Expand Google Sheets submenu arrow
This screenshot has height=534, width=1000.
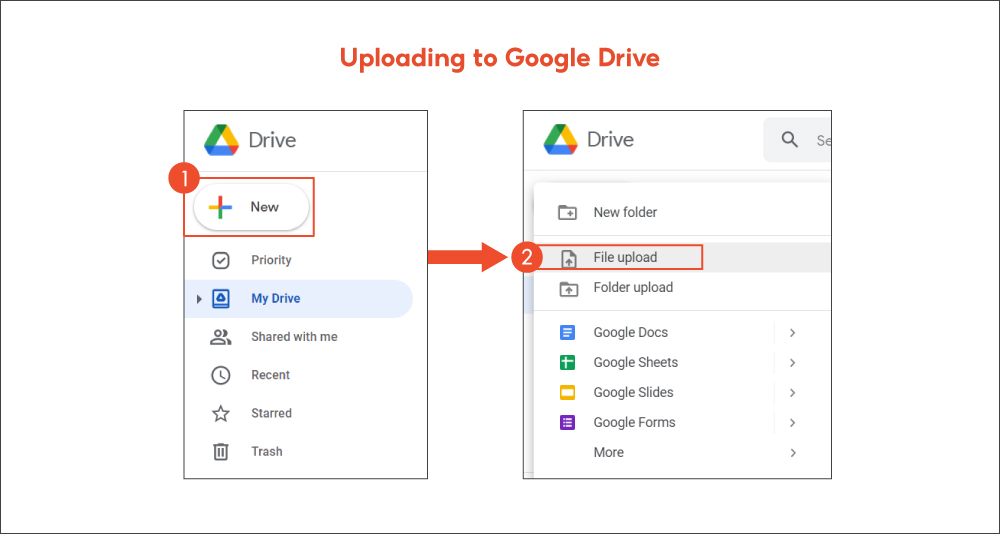(792, 363)
